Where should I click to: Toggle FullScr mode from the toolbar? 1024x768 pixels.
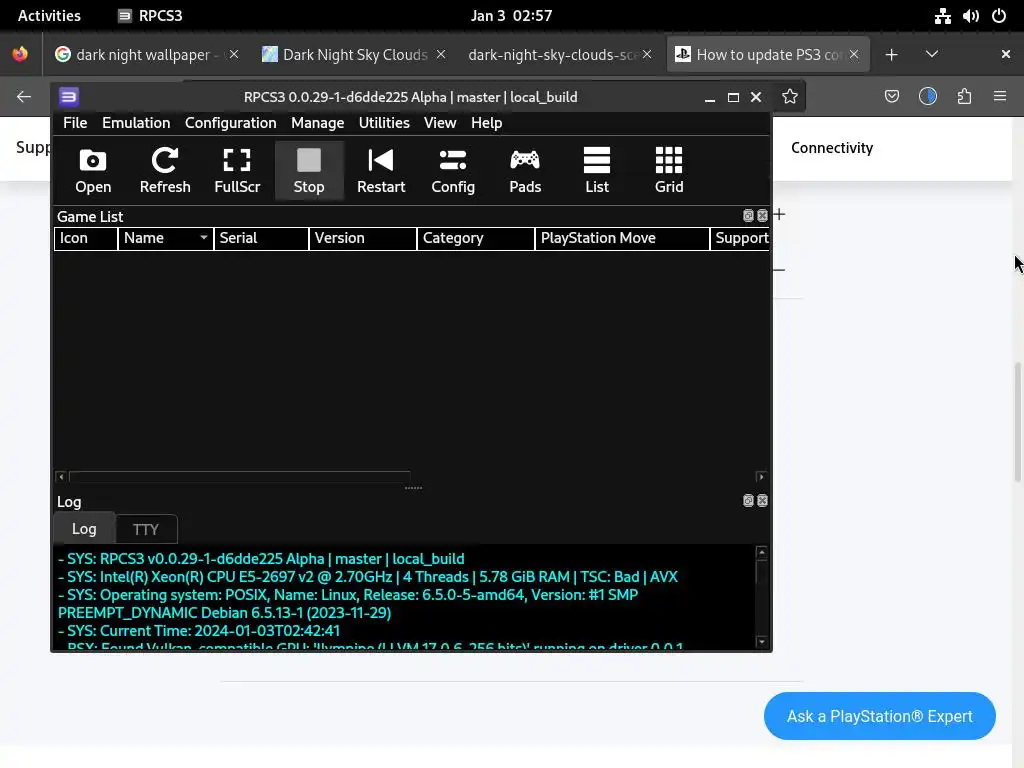(x=237, y=170)
